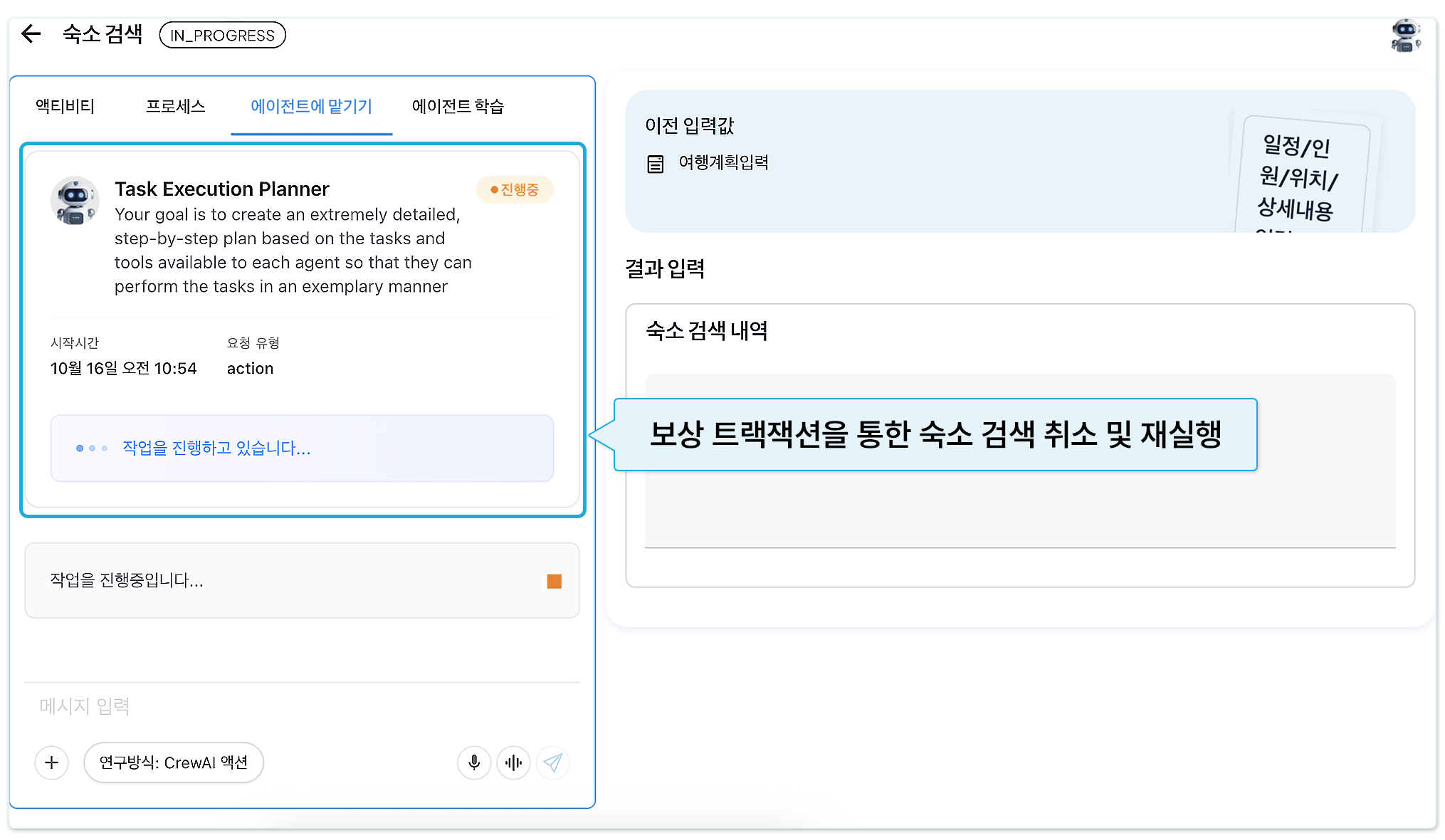The height and width of the screenshot is (840, 1445).
Task: Click the 진행중 status label
Action: coord(515,189)
